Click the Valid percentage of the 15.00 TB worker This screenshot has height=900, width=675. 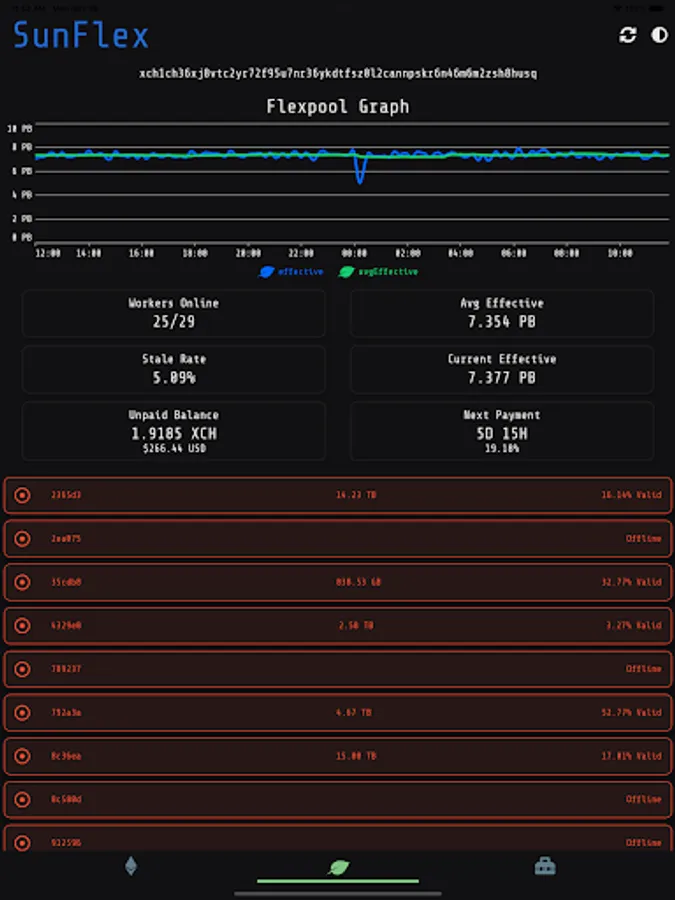coord(631,756)
